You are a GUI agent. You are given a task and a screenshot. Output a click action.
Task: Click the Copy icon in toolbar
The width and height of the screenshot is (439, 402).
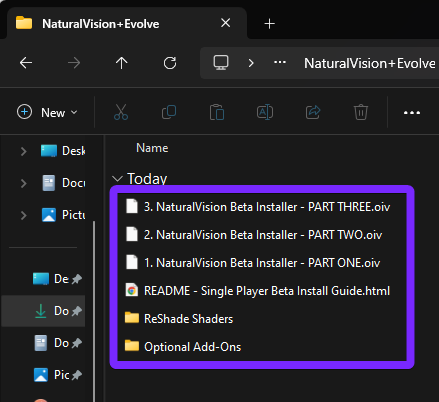point(169,112)
